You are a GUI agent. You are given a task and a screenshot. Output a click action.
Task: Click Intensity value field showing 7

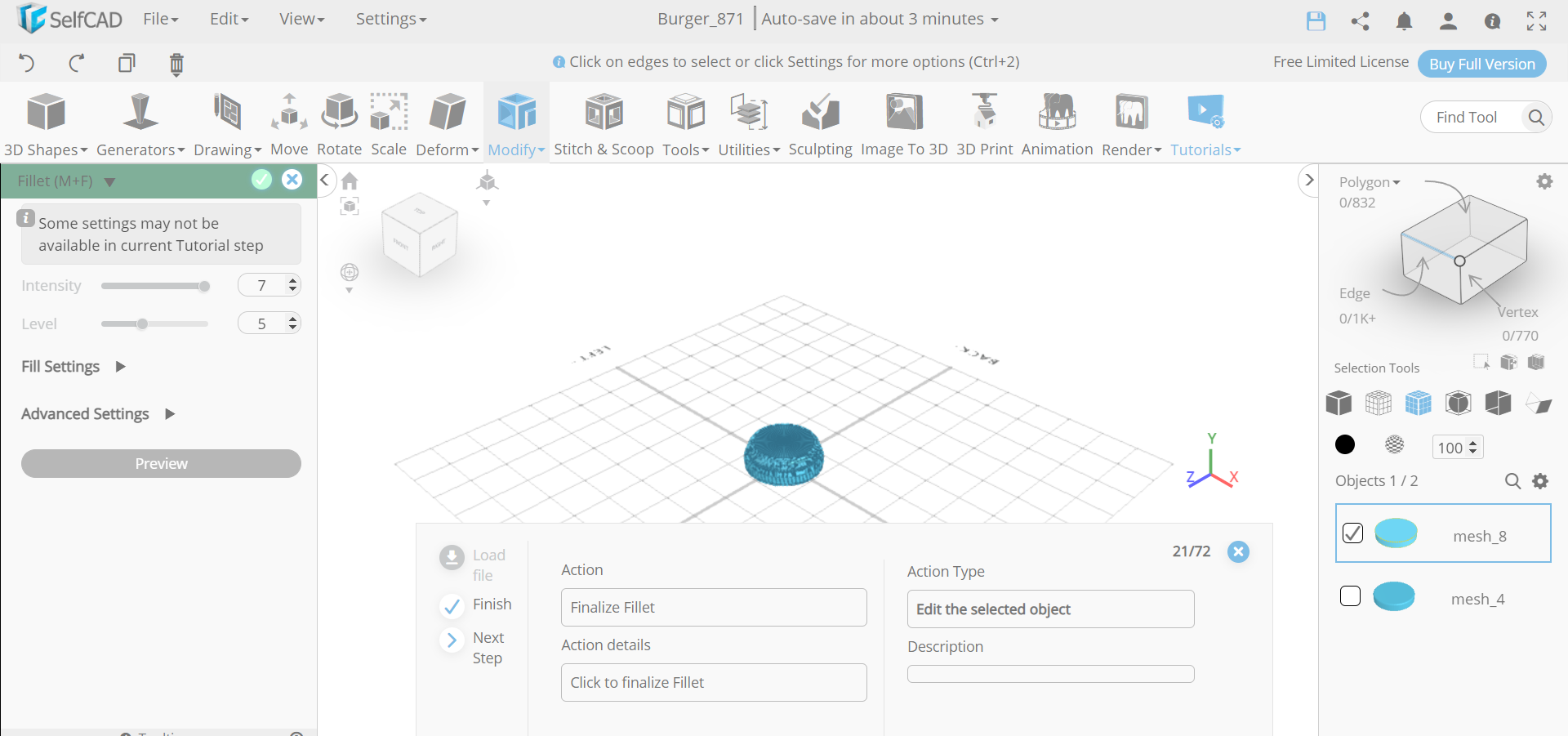269,285
